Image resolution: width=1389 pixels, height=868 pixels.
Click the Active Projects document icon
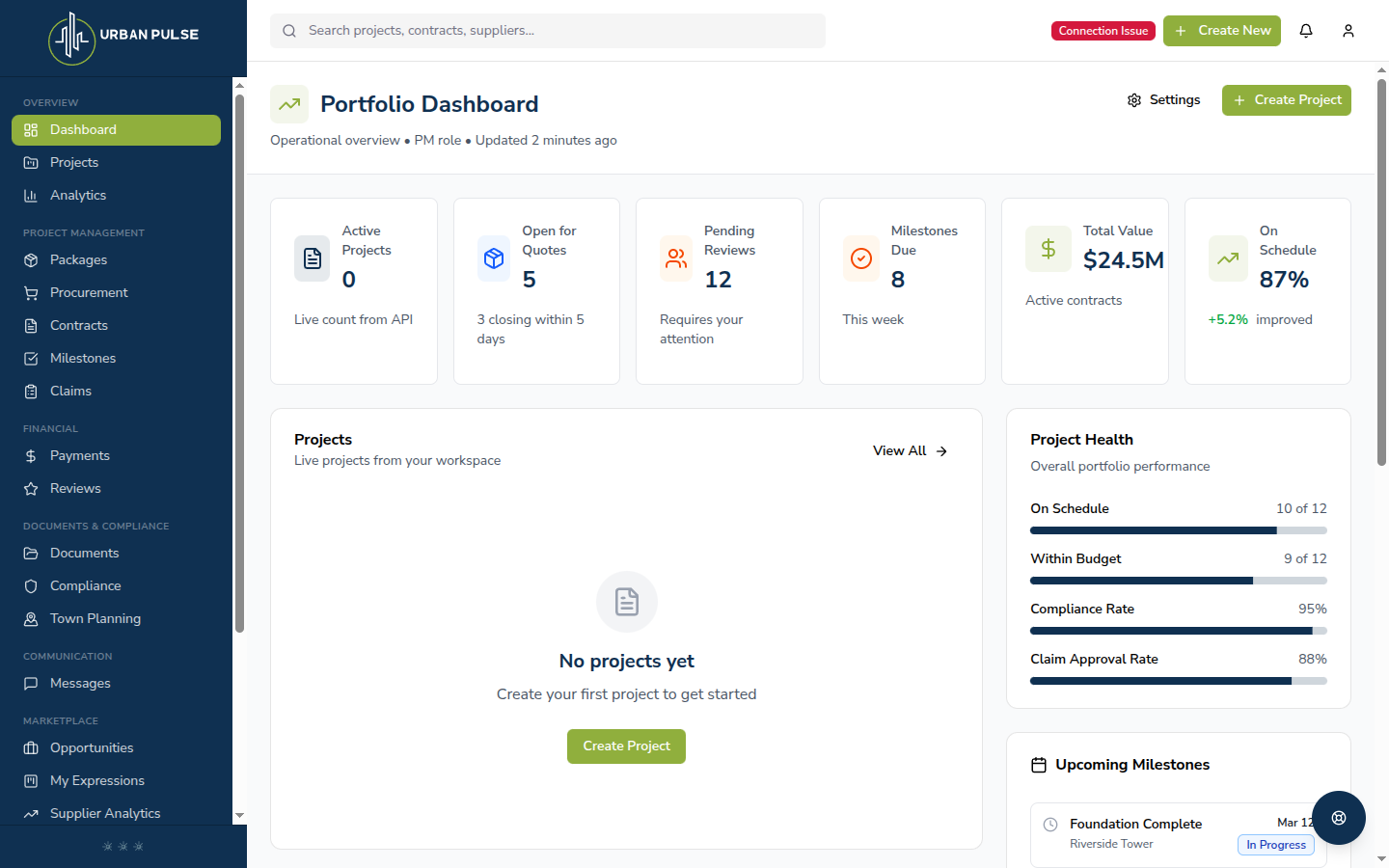coord(313,258)
